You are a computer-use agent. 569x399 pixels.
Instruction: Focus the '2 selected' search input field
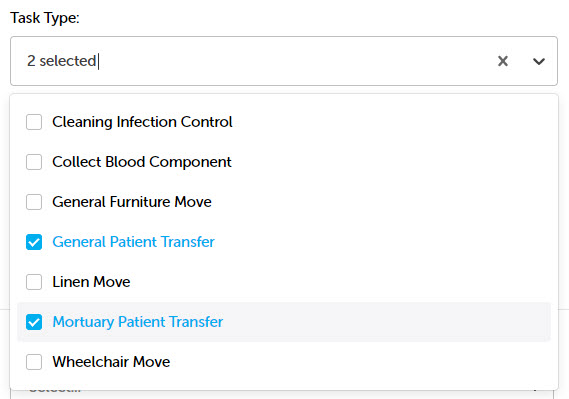(254, 61)
